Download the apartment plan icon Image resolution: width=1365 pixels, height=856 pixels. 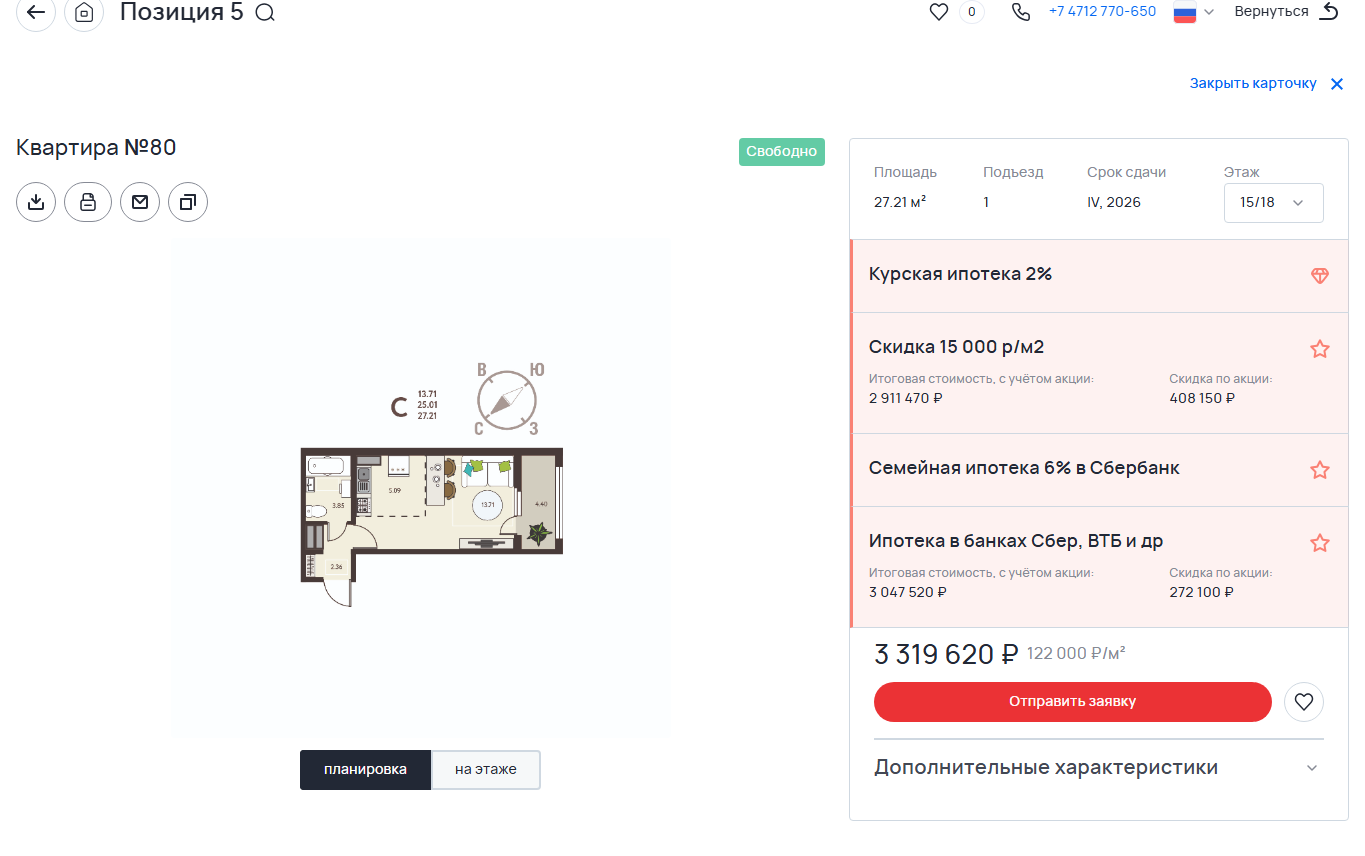pyautogui.click(x=36, y=202)
